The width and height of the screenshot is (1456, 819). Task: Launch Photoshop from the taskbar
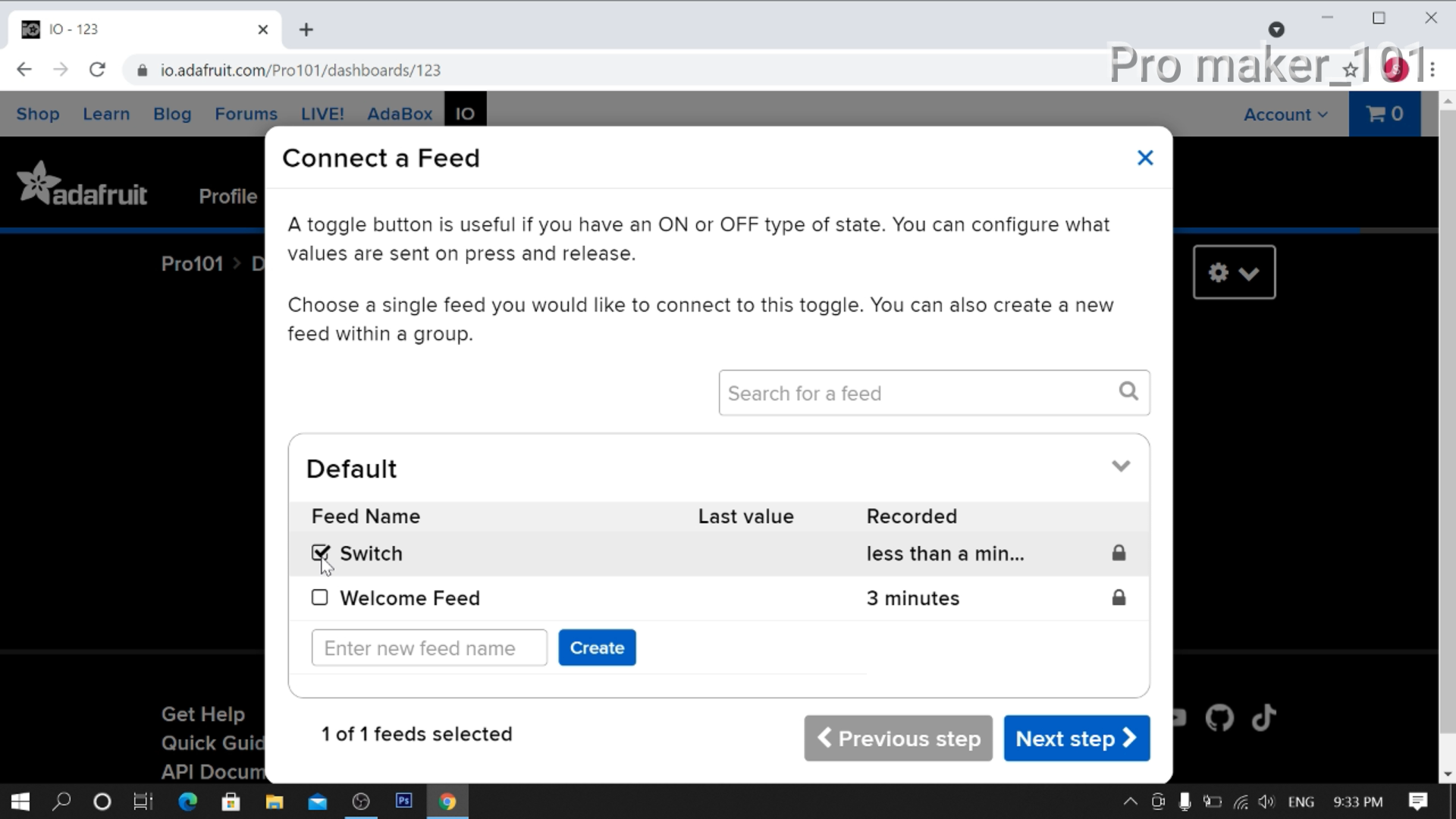[x=403, y=802]
